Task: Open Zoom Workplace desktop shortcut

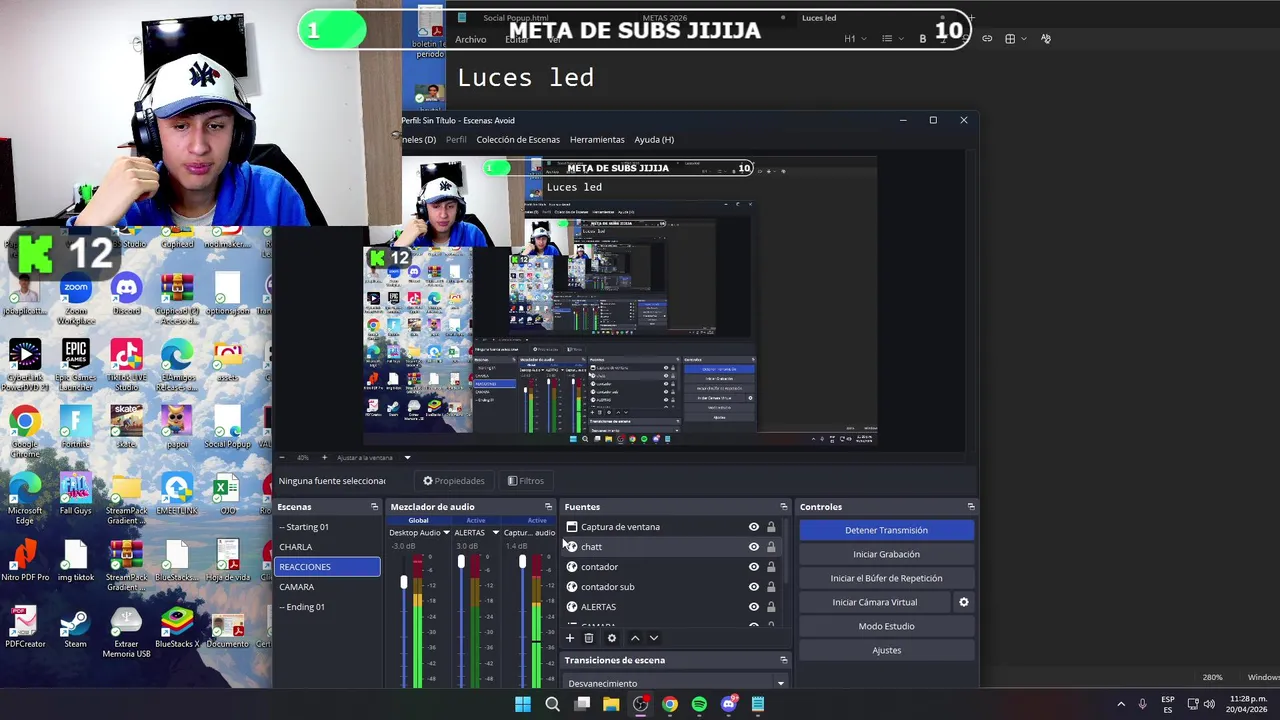Action: pos(76,301)
